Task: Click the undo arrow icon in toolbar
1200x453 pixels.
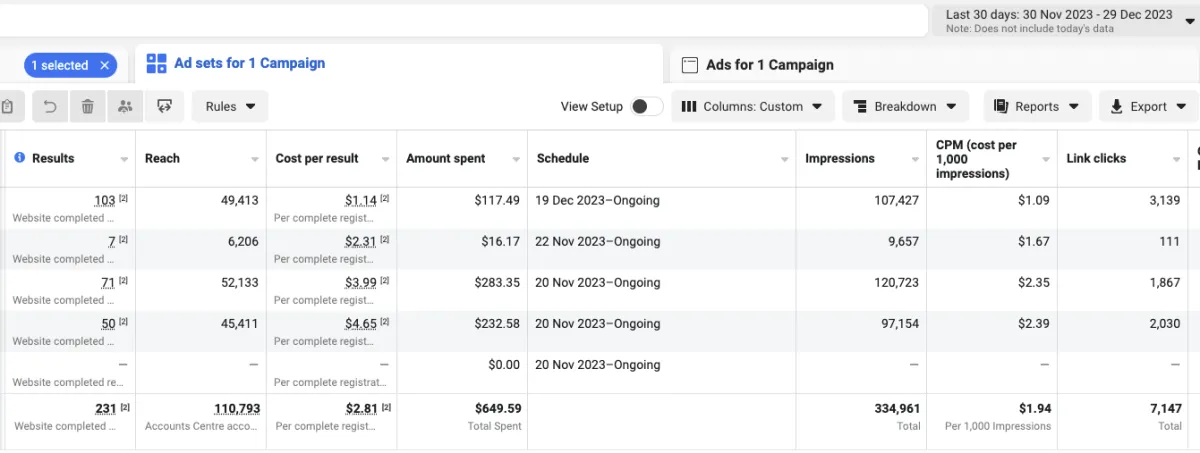Action: 50,106
